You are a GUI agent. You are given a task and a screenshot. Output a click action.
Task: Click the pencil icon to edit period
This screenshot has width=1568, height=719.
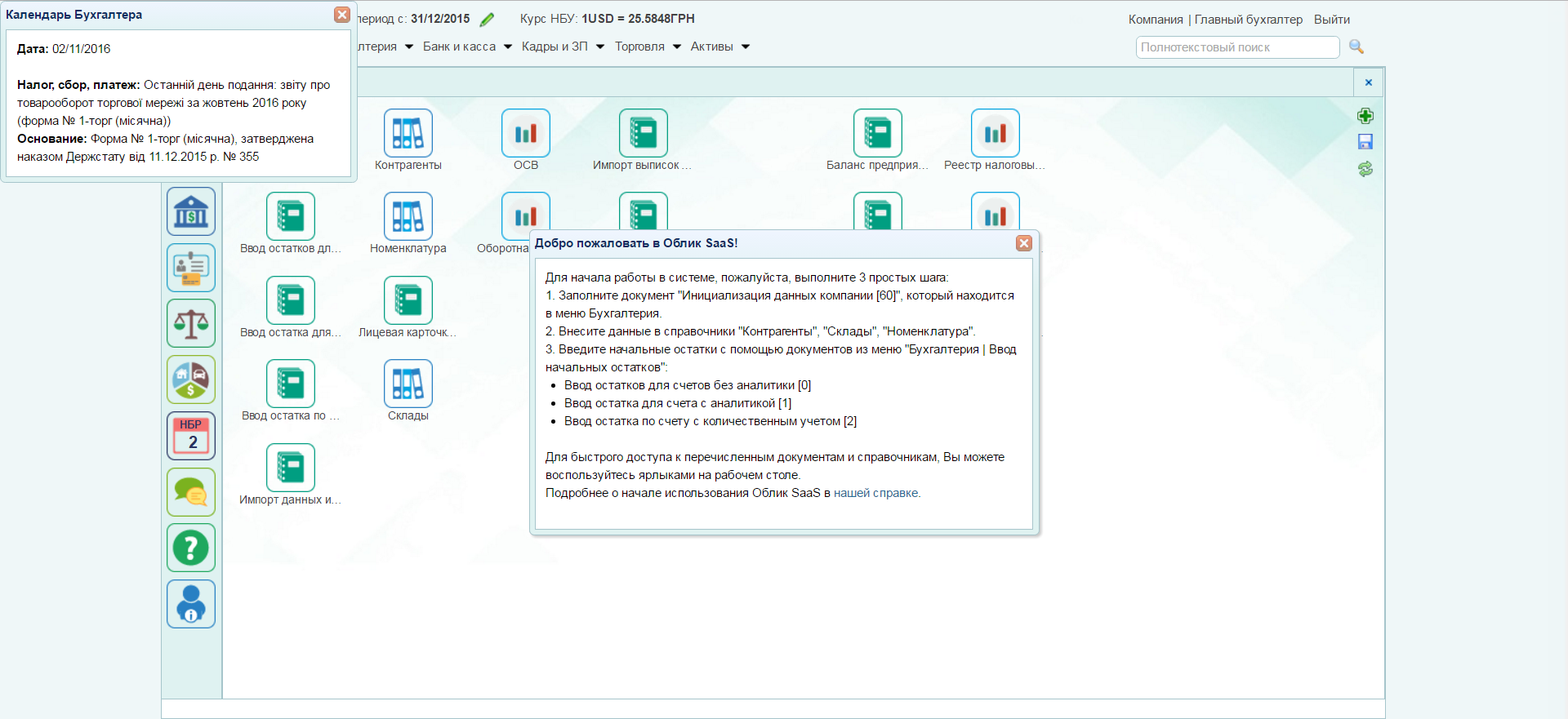coord(488,20)
